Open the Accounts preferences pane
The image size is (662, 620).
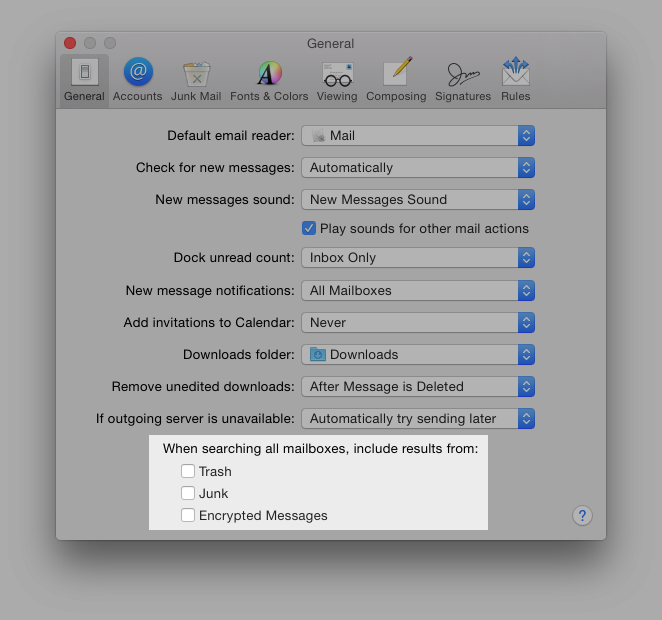pos(138,80)
